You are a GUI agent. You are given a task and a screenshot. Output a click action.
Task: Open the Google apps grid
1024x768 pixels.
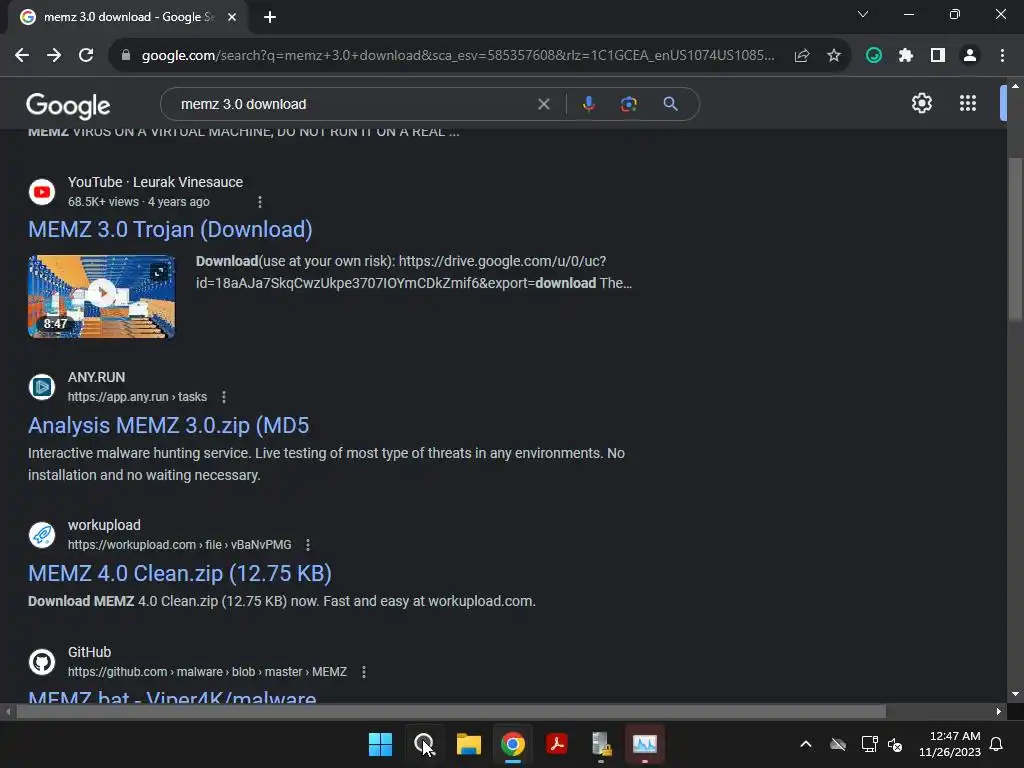pos(968,103)
